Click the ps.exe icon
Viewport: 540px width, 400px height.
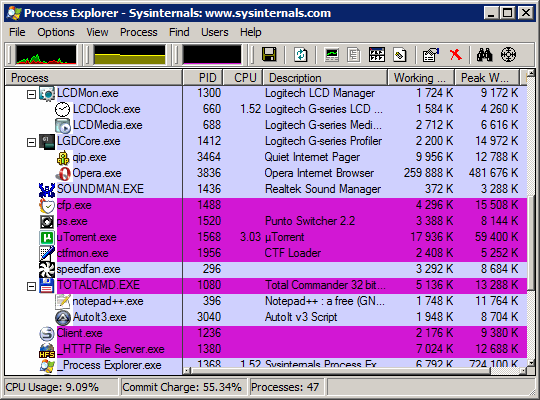(47, 222)
